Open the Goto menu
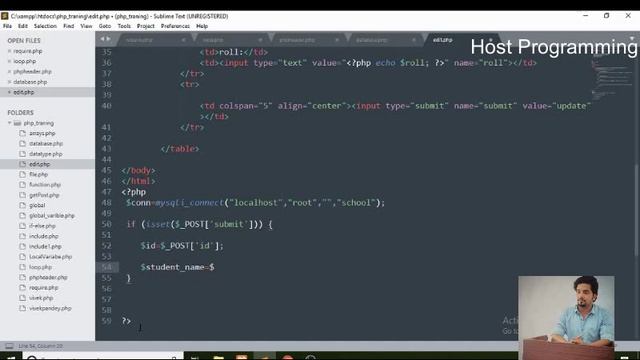Screen dimensions: 640x360 point(105,26)
